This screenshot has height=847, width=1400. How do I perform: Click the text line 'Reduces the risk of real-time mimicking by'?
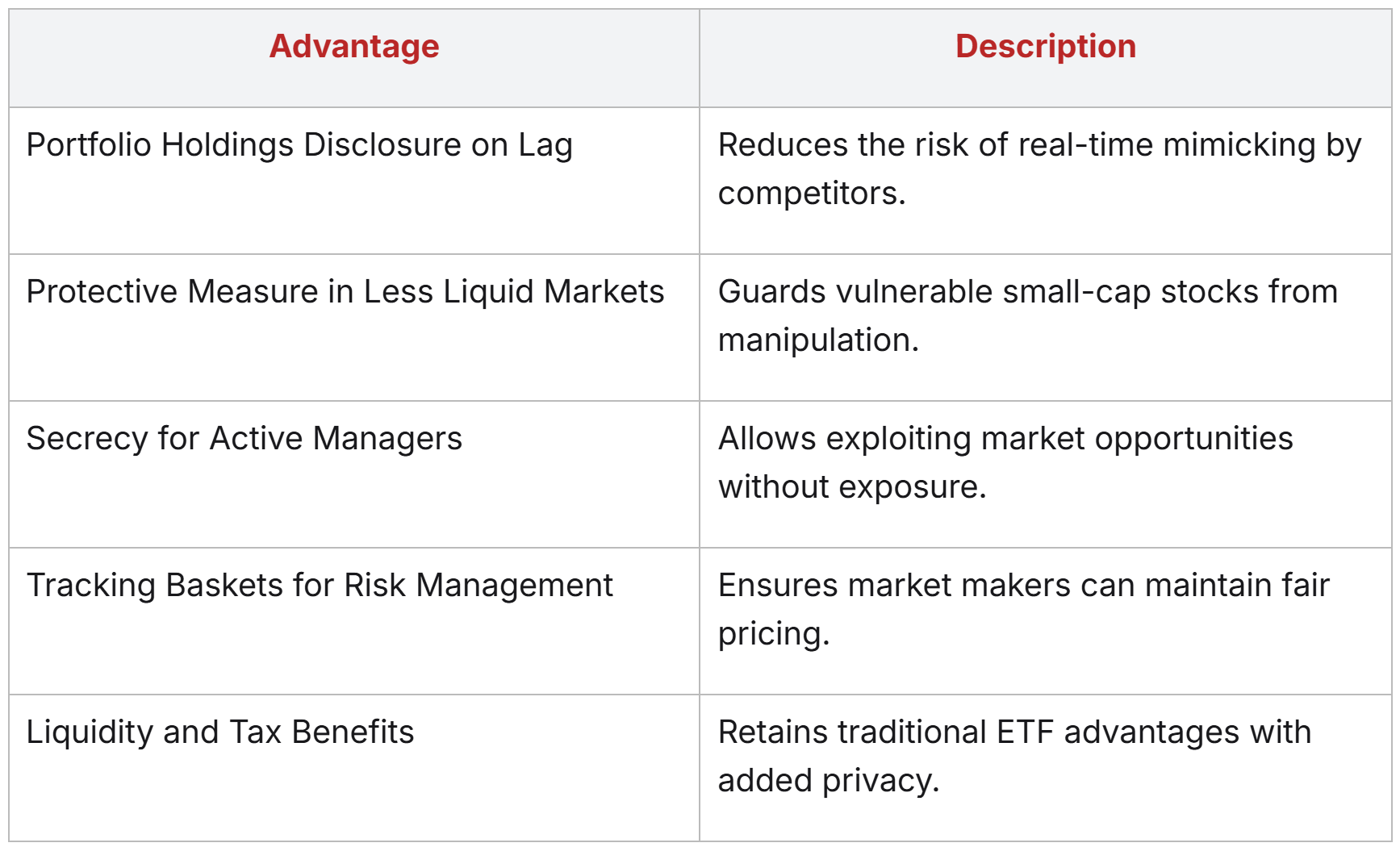coord(1039,145)
